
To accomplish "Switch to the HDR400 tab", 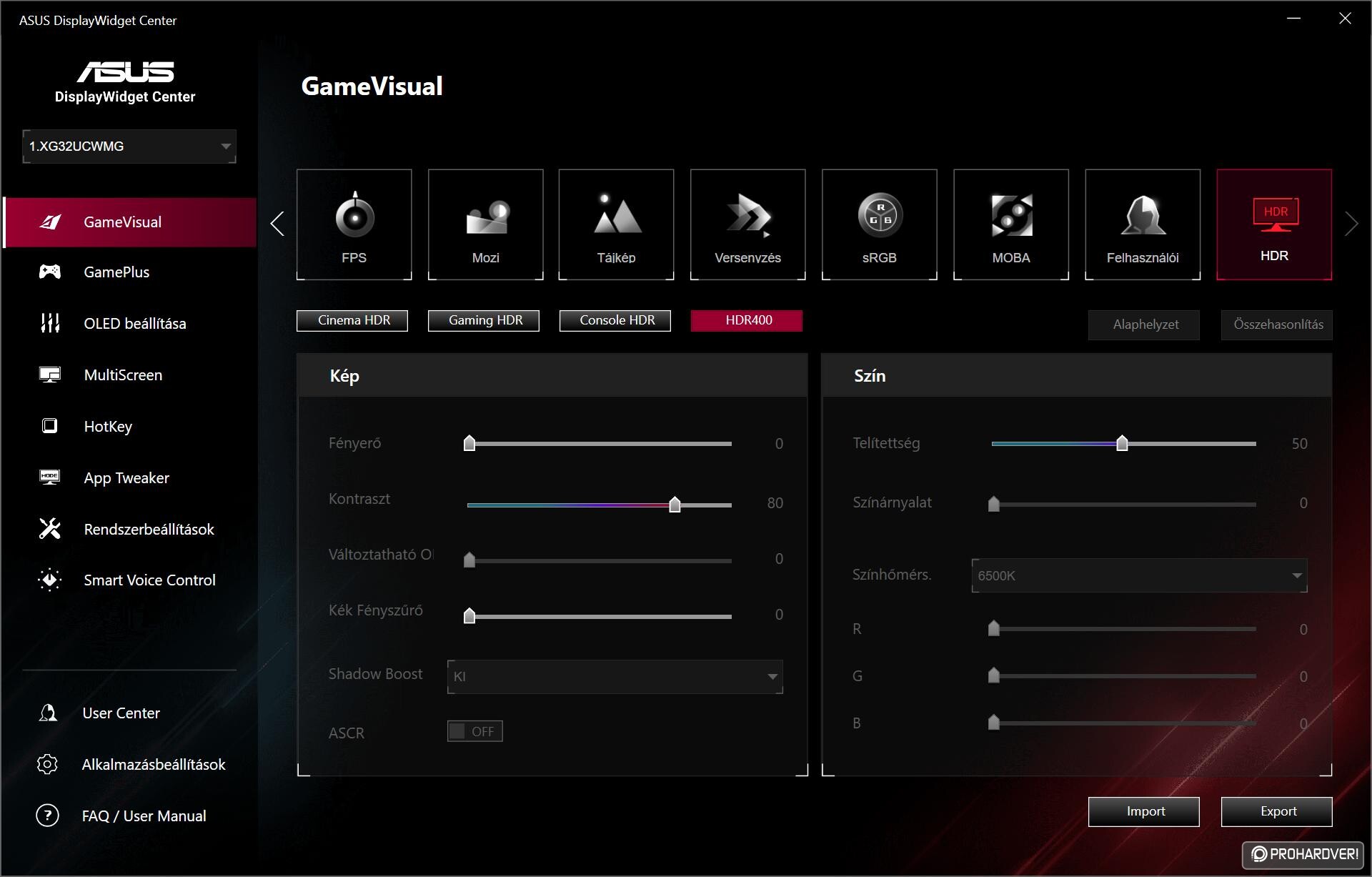I will (747, 320).
